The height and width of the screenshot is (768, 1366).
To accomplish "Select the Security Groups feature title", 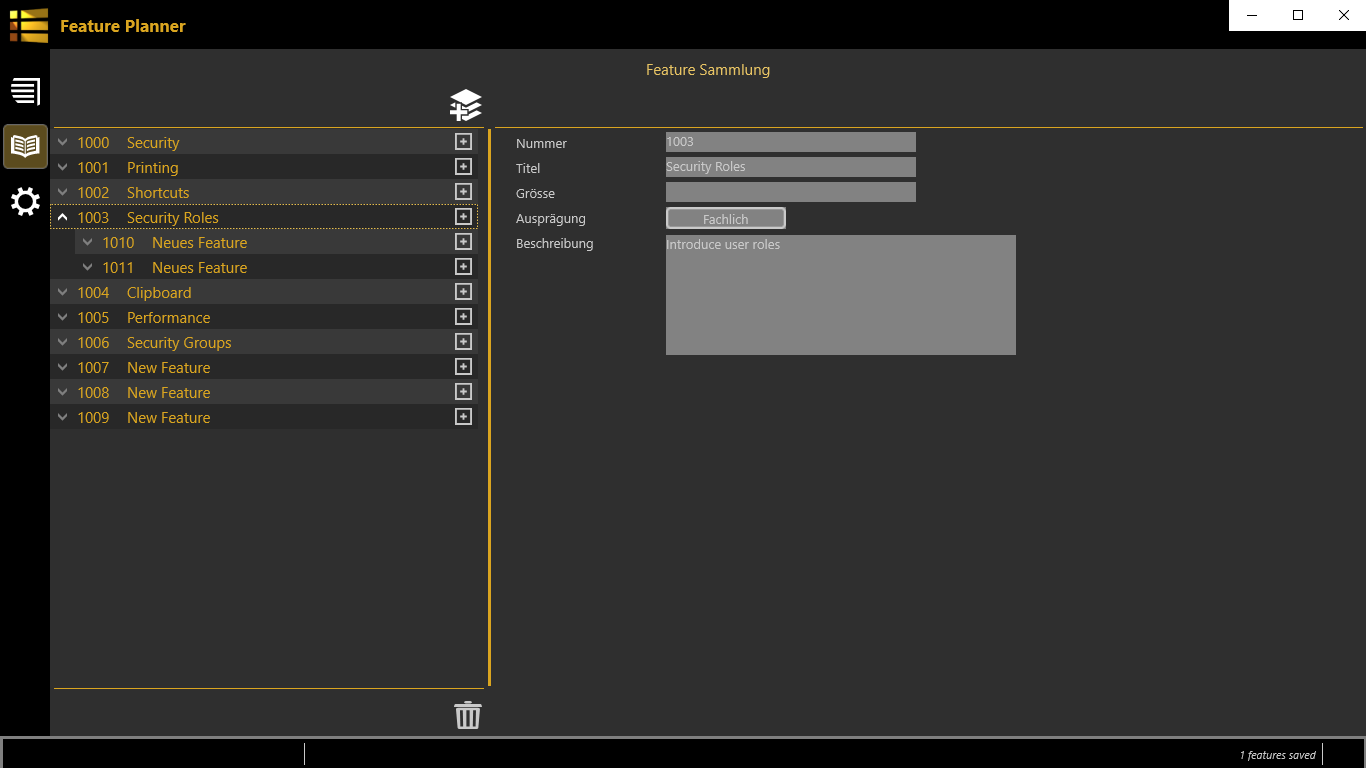I will pos(179,343).
